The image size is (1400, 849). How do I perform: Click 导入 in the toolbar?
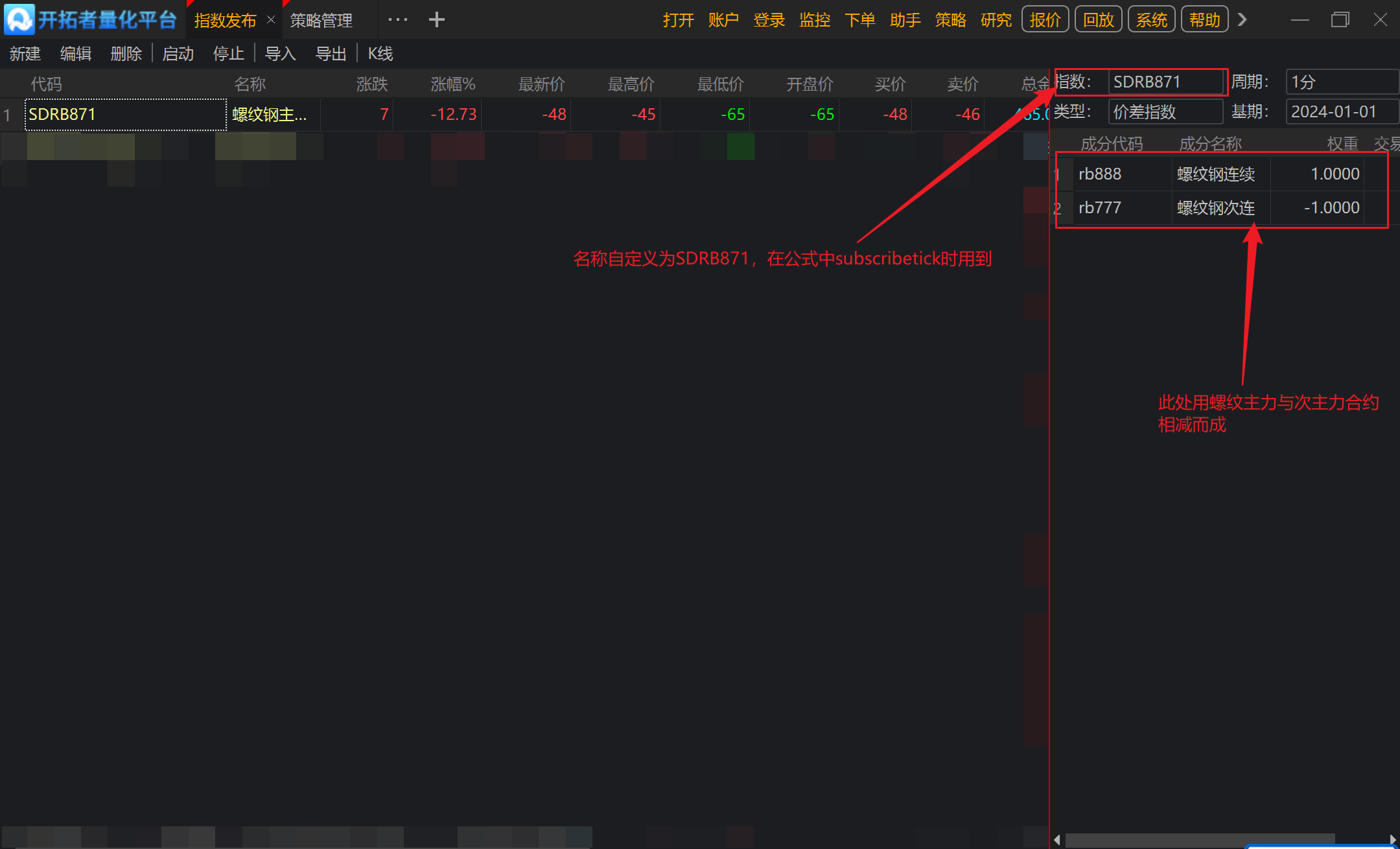point(281,54)
